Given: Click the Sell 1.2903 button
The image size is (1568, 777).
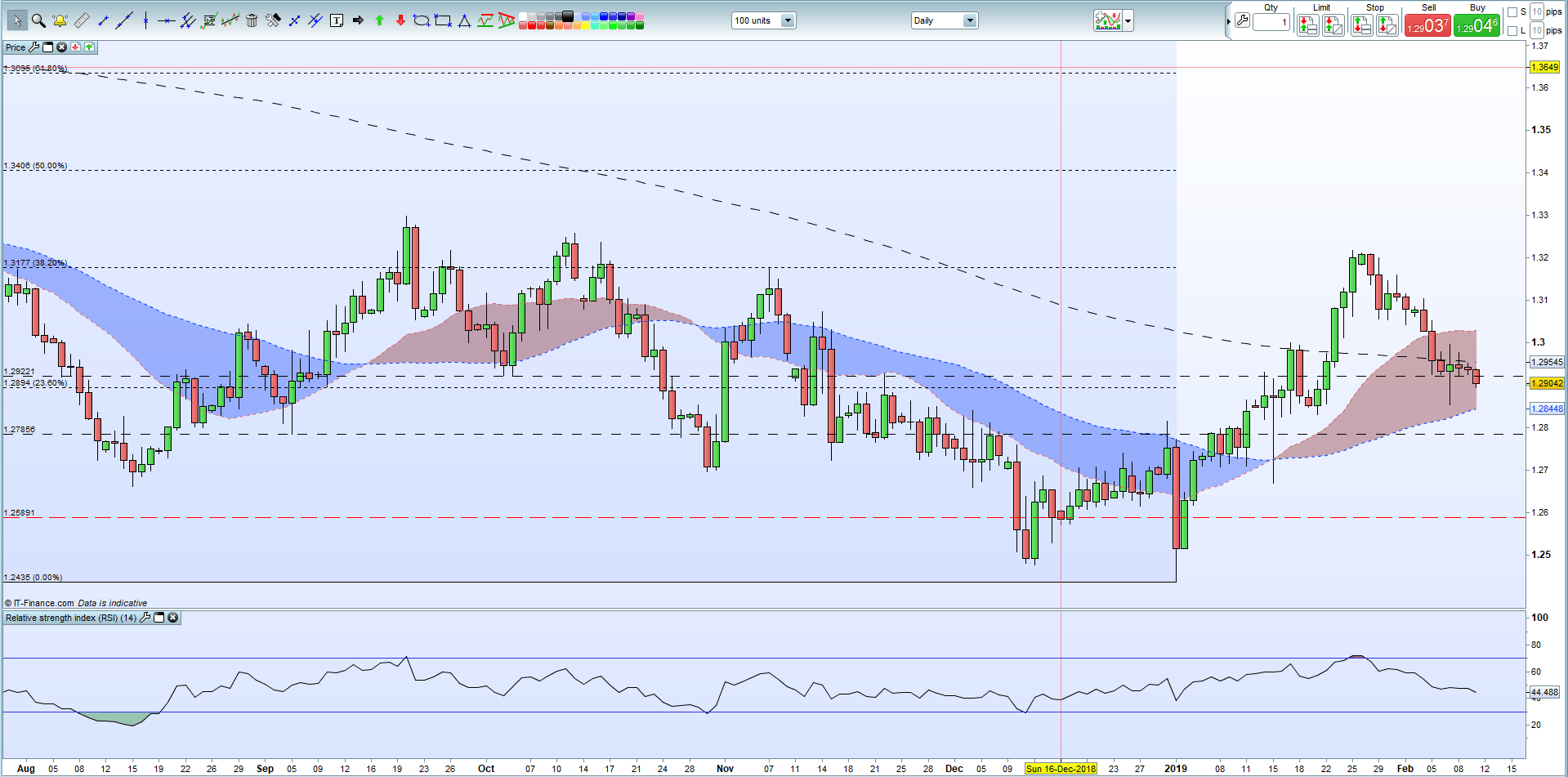Looking at the screenshot, I should coord(1427,25).
